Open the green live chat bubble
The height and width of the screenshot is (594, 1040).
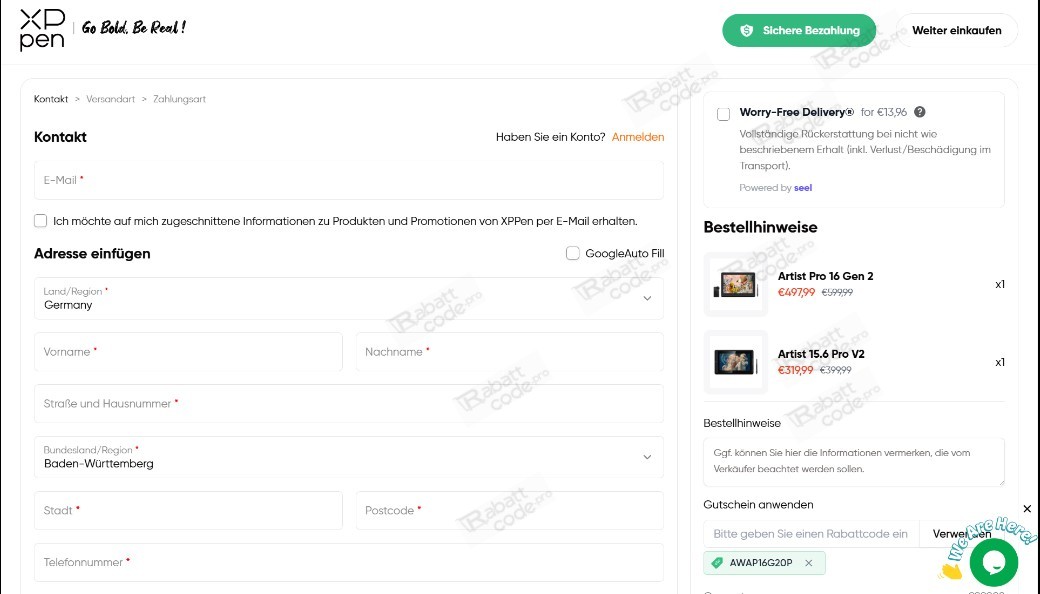(x=994, y=562)
